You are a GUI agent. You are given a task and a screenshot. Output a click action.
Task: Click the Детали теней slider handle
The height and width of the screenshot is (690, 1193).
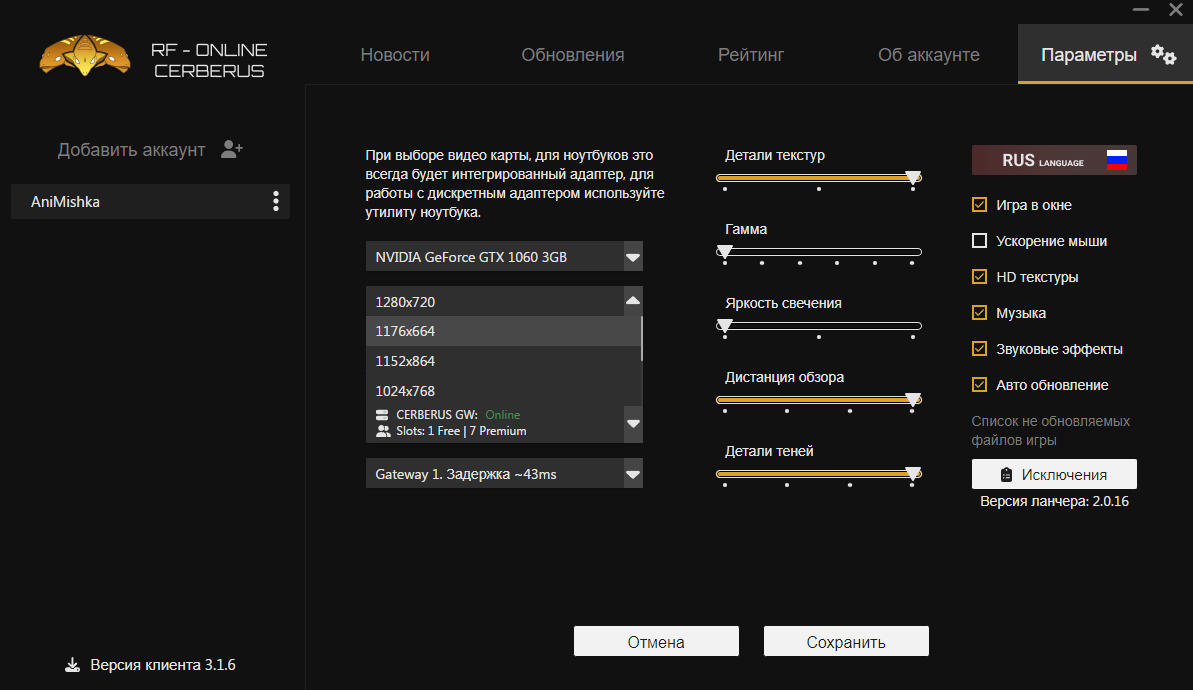click(913, 474)
